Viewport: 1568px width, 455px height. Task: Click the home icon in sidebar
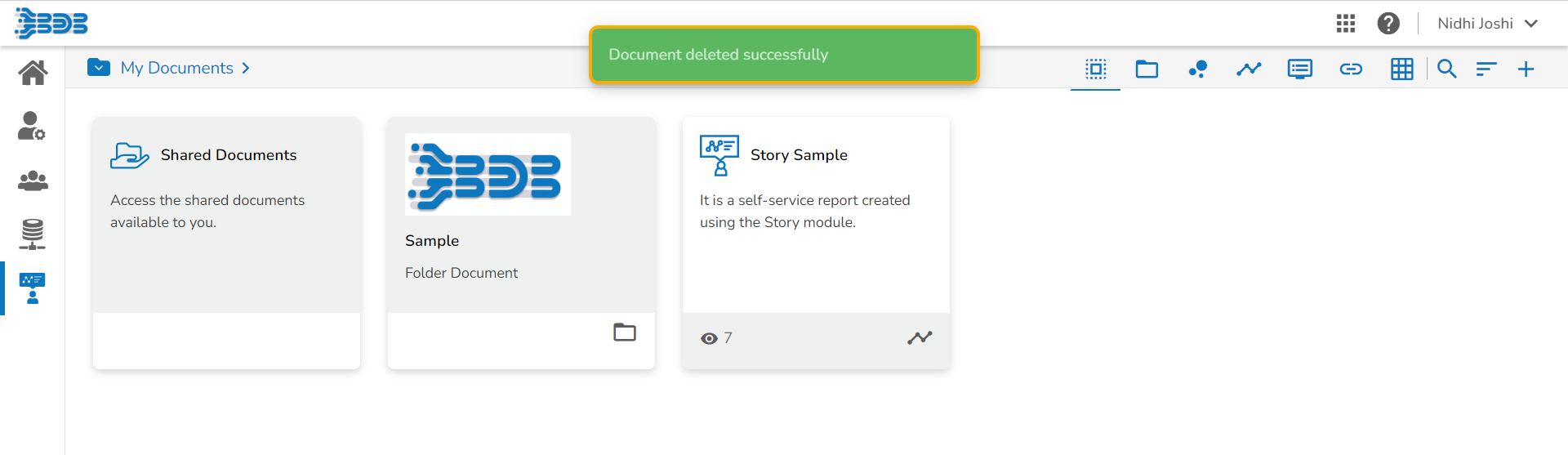(x=33, y=73)
